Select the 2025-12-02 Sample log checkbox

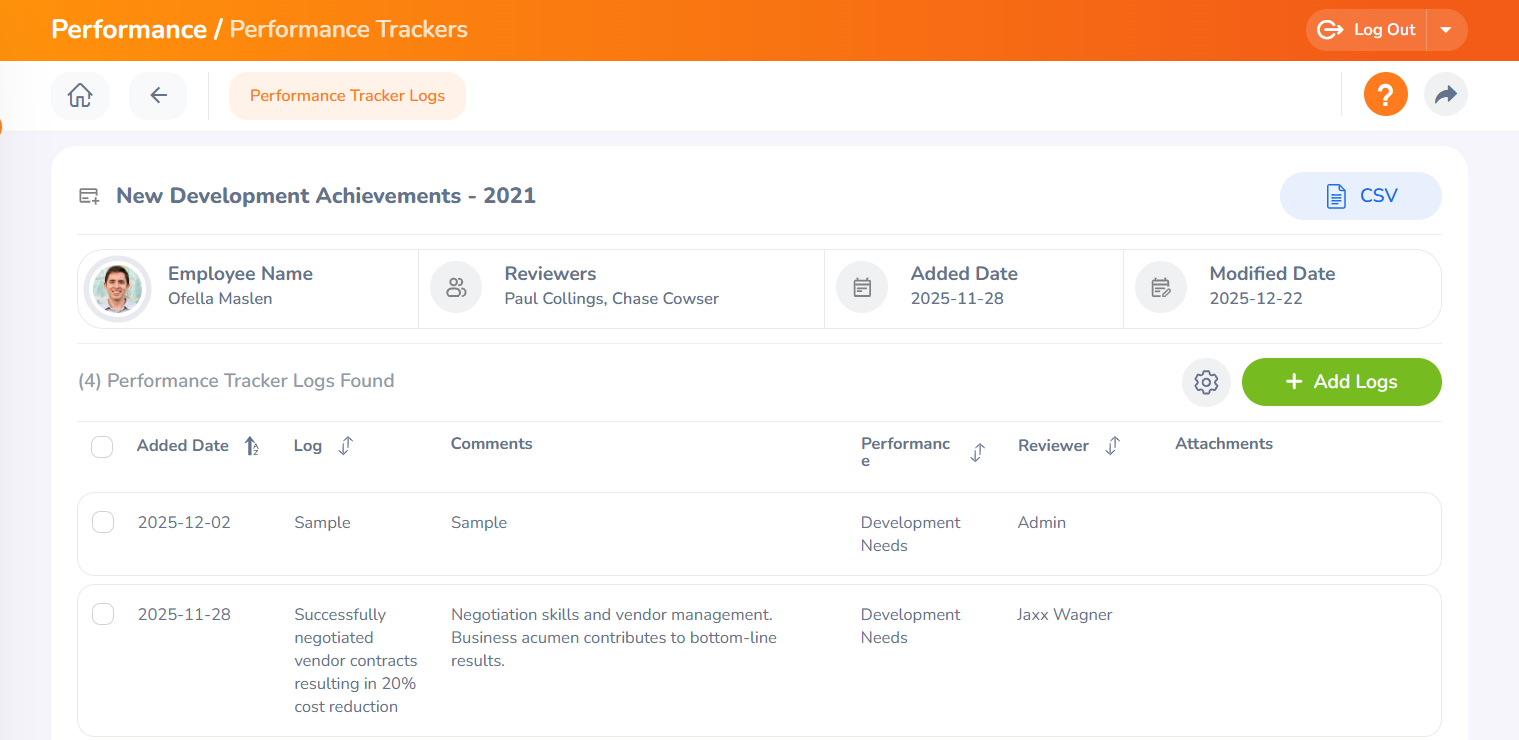tap(103, 522)
